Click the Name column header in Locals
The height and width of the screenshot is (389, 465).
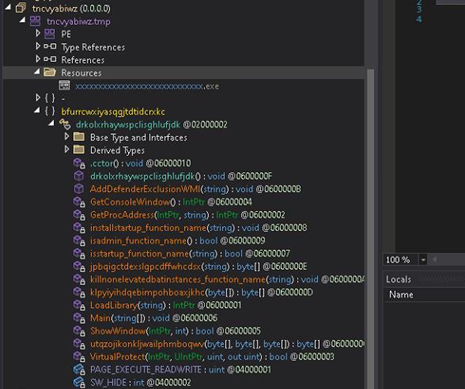(401, 295)
